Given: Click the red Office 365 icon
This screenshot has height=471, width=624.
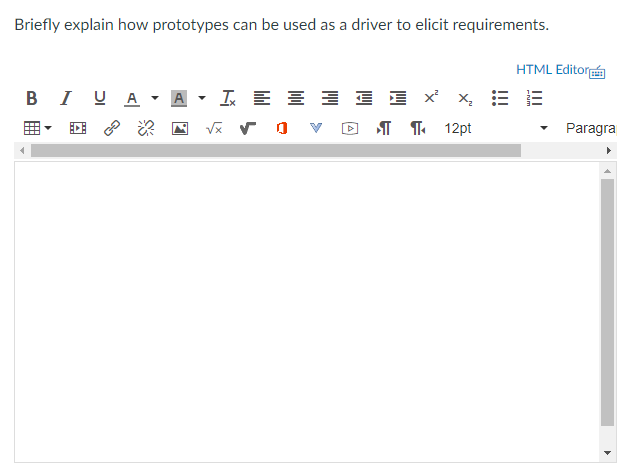Looking at the screenshot, I should click(282, 128).
